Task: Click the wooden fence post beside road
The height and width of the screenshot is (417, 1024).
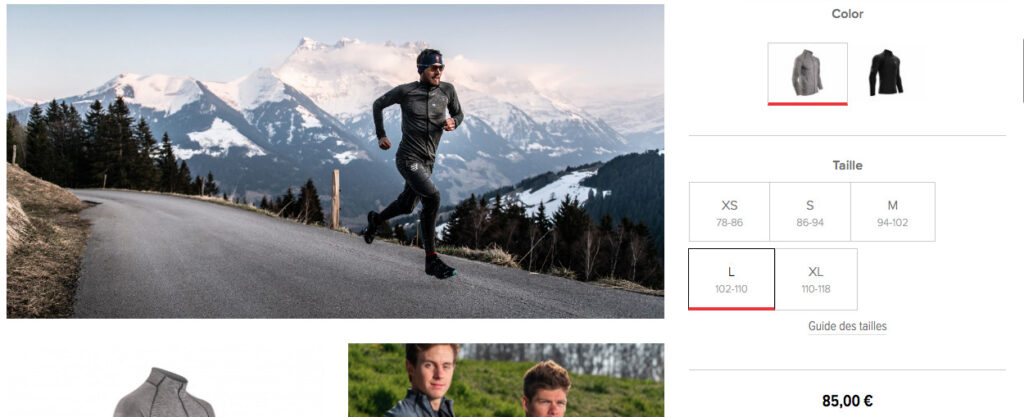Action: click(x=335, y=198)
